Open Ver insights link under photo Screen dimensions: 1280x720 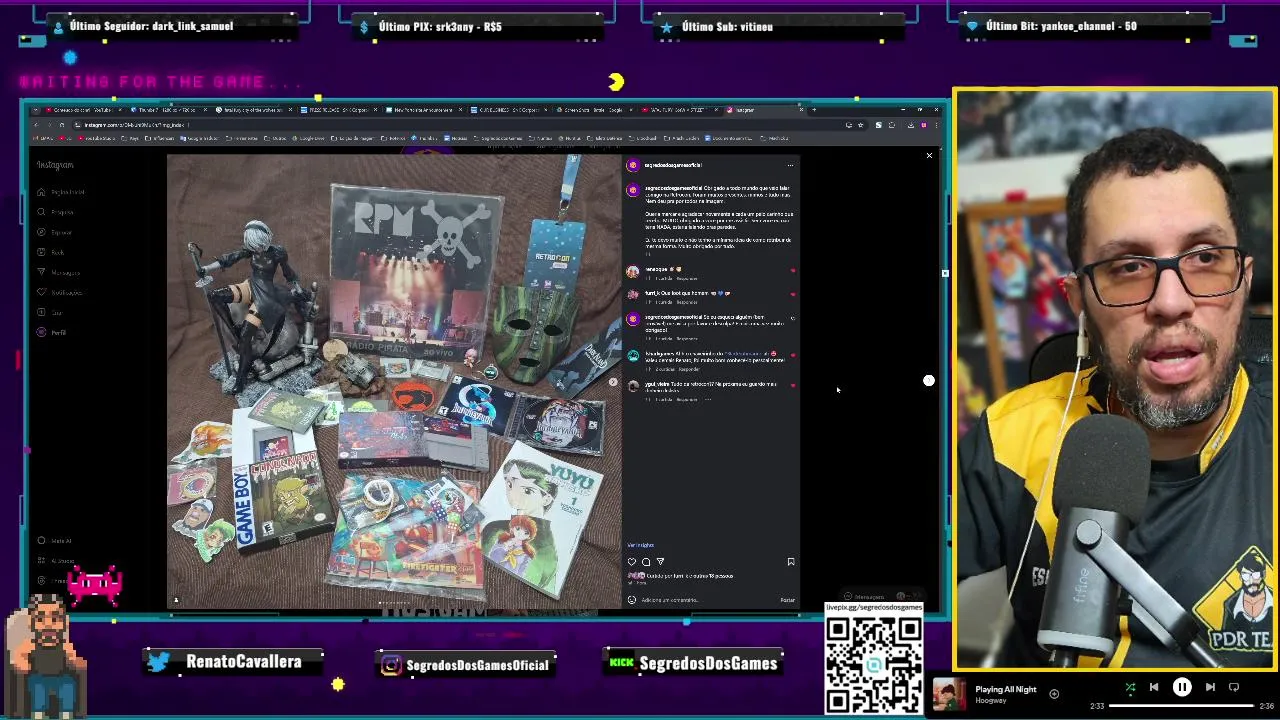[x=641, y=545]
